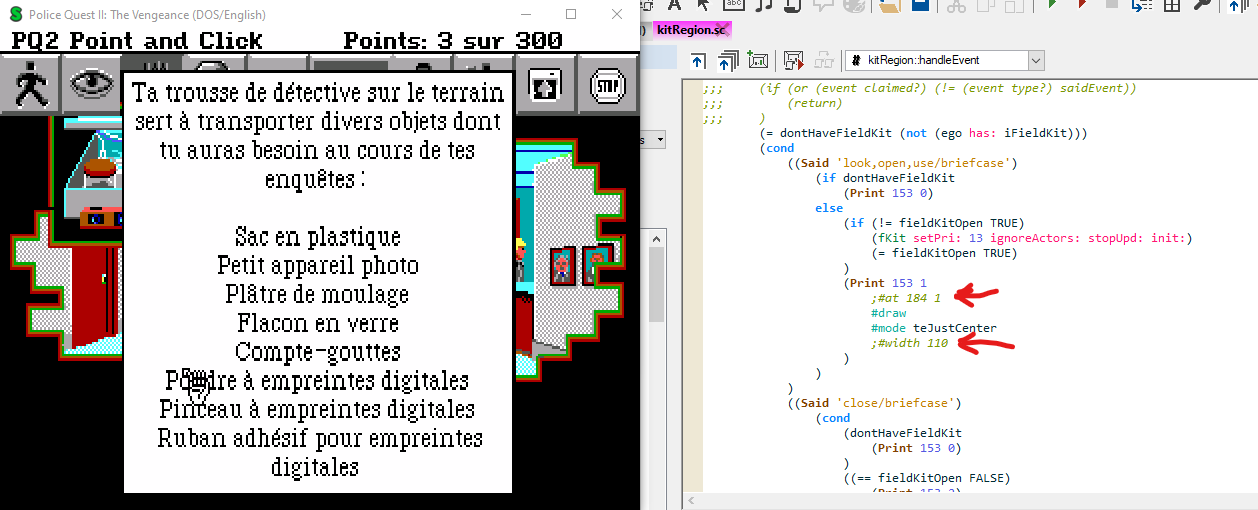
Task: Click the compile script icon with red arrow
Action: tap(794, 60)
